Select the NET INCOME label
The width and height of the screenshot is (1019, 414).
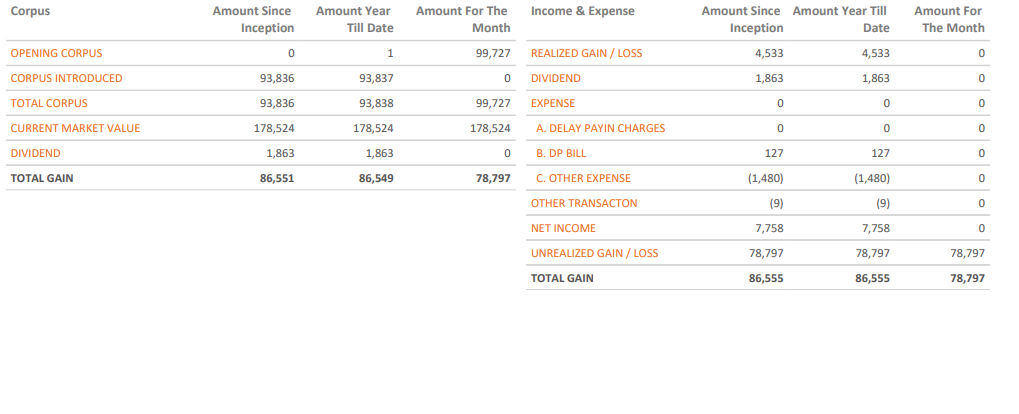pyautogui.click(x=563, y=228)
